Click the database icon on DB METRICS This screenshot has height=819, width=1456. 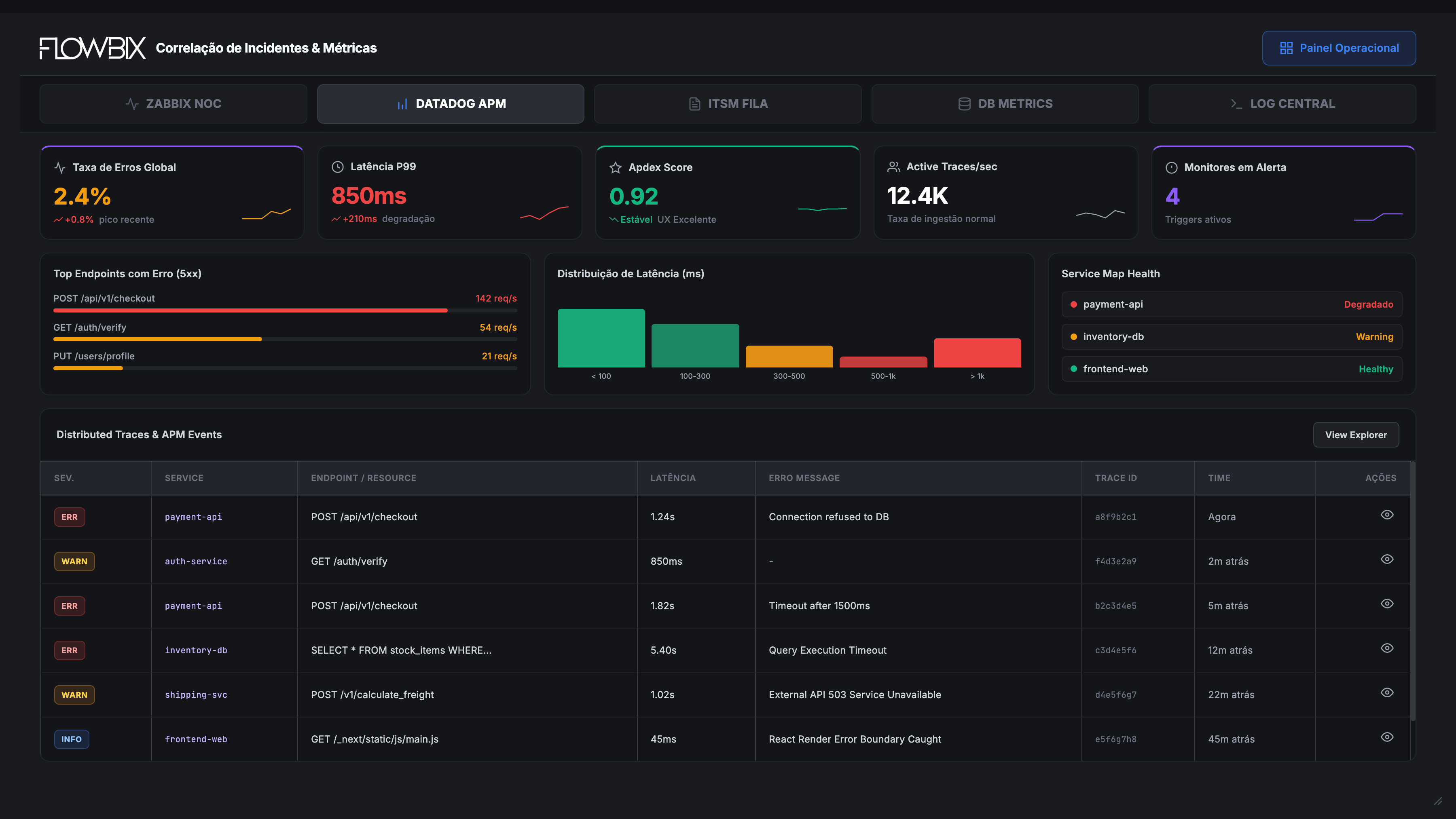coord(964,104)
